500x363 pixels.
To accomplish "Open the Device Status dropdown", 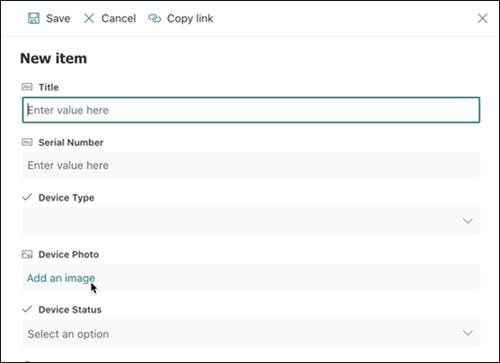I will pos(251,333).
